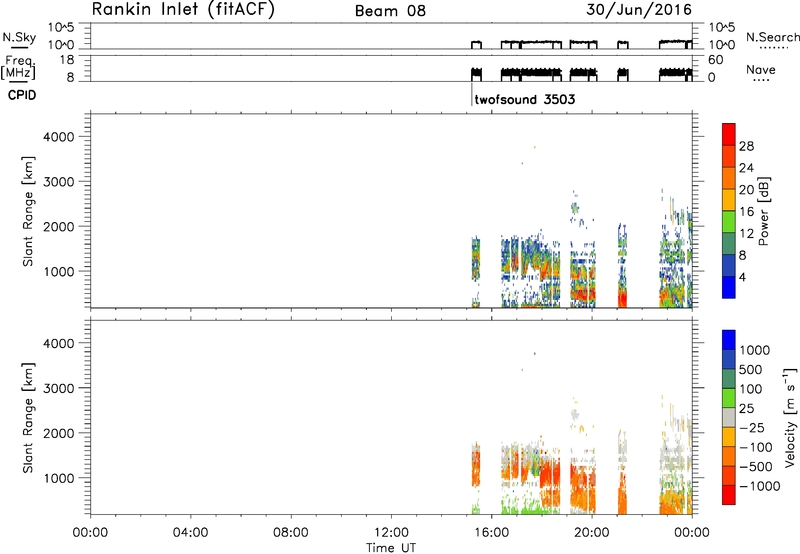Click the 'Velocity [m s-1]' color bar title
This screenshot has width=800, height=554.
pyautogui.click(x=790, y=417)
